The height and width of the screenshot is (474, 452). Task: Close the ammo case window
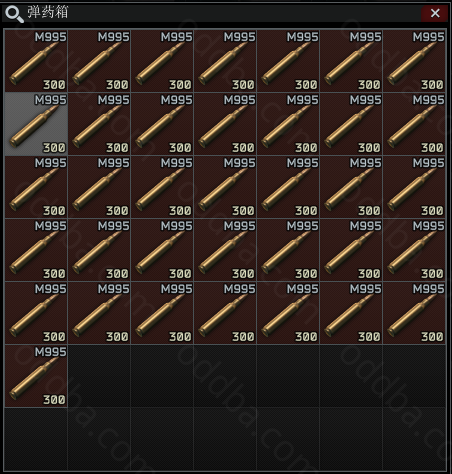(x=434, y=13)
